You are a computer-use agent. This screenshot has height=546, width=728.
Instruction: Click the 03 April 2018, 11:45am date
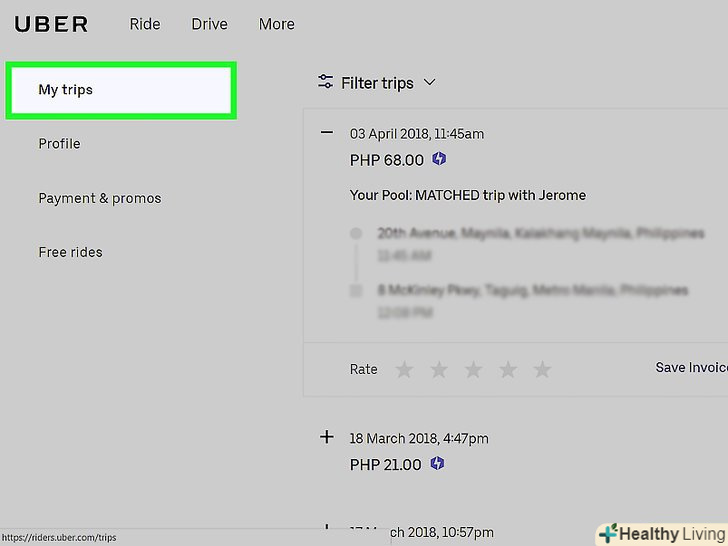point(417,134)
